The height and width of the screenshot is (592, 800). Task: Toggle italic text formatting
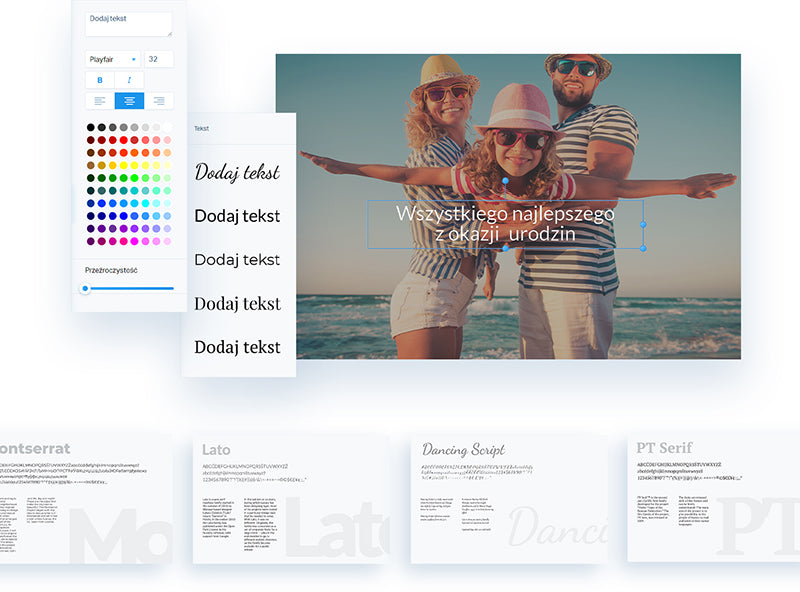pyautogui.click(x=129, y=80)
